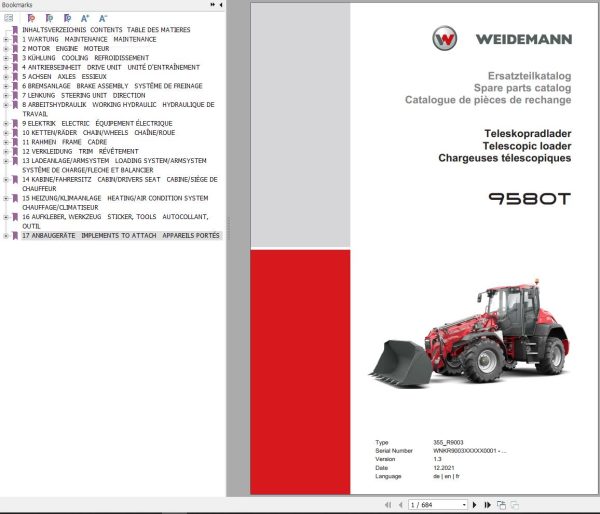Image resolution: width=600 pixels, height=514 pixels.
Task: Open 13 LADEANLAGE/ARMSYSTEM LOADING SYSTEM bookmark
Action: click(x=114, y=165)
